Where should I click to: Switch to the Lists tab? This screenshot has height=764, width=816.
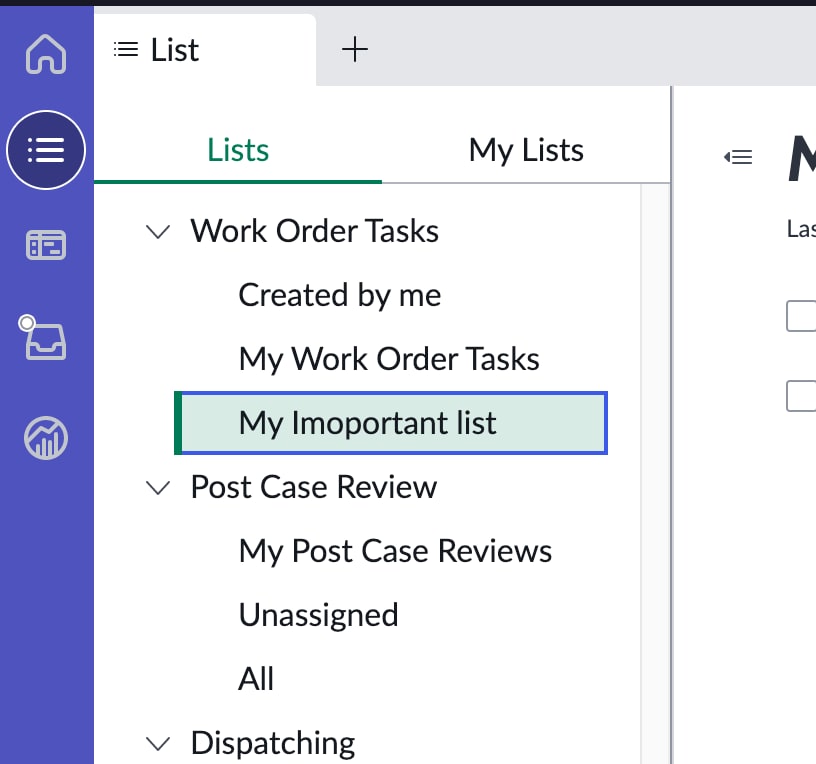(x=237, y=149)
